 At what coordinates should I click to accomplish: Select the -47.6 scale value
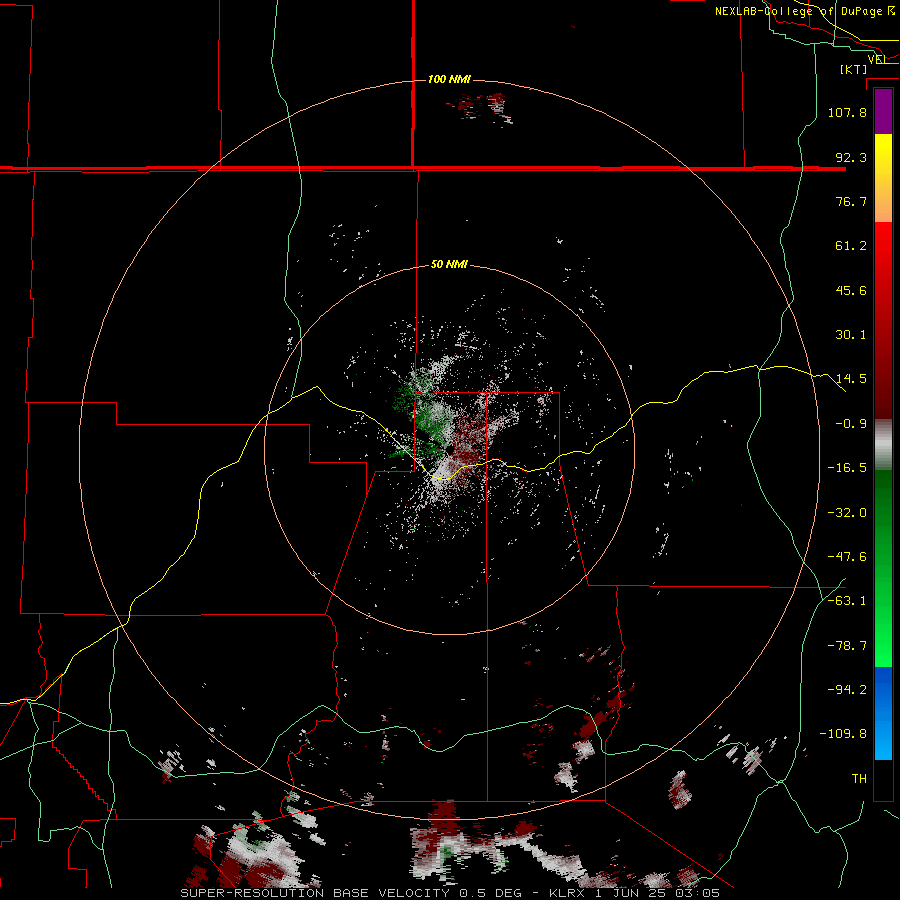[847, 557]
